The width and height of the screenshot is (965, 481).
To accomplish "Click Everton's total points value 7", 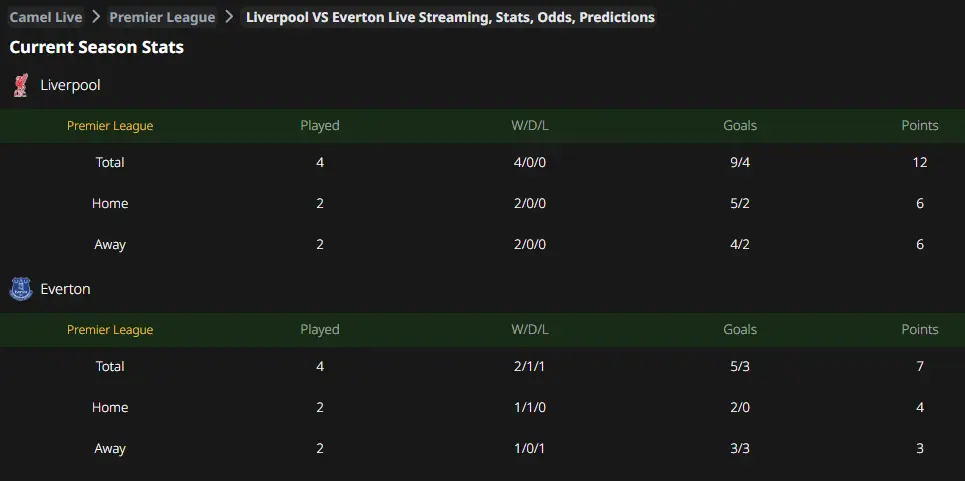I will [920, 366].
